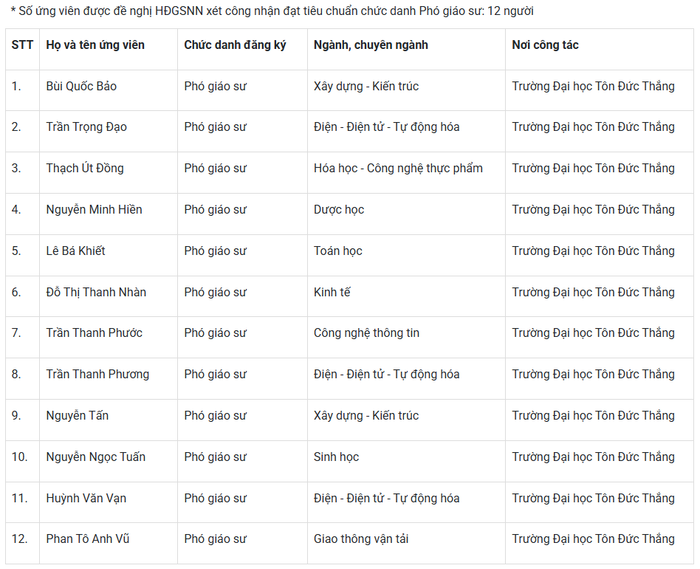Image resolution: width=700 pixels, height=569 pixels.
Task: Select the cell Trần Trọng Đạo
Action: pos(86,127)
